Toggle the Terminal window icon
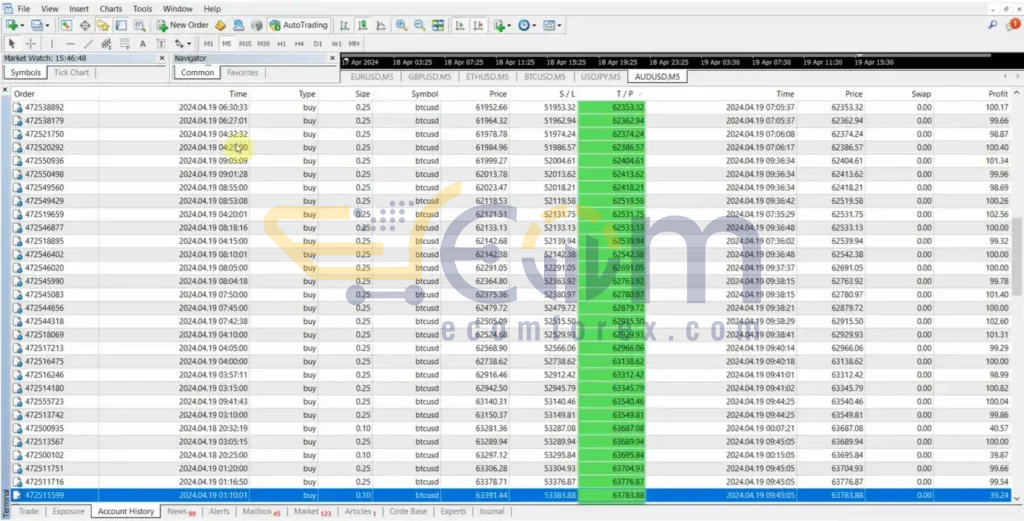 pyautogui.click(x=121, y=25)
